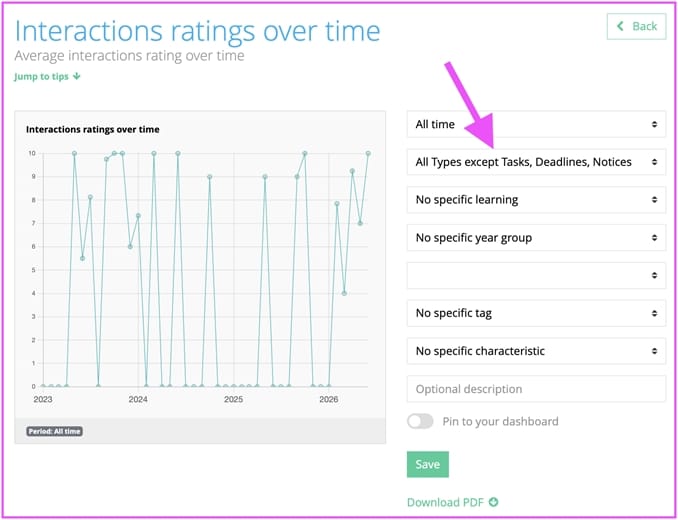Open the All Types except Tasks dropdown
The height and width of the screenshot is (520, 678).
[x=536, y=162]
